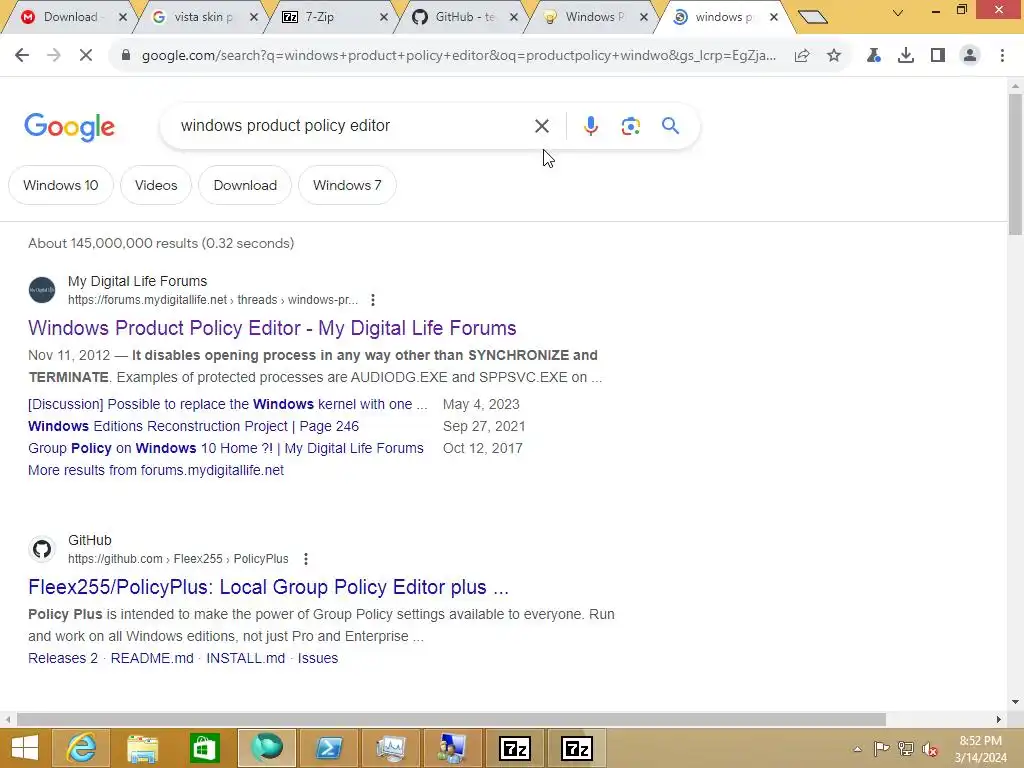Click the My Digital Life site favicon

click(x=42, y=290)
